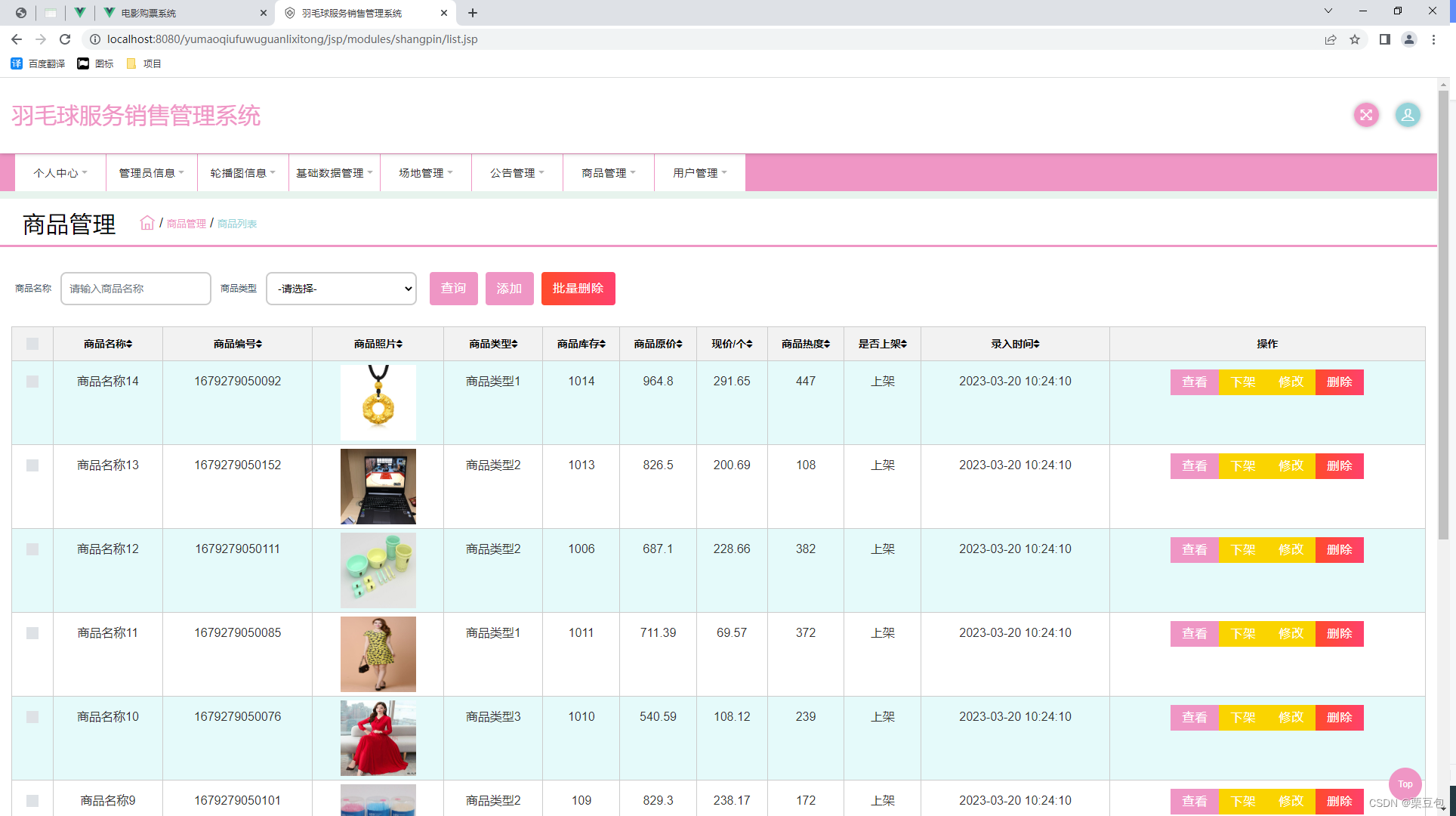Open the 个人中心 menu item
Screen dimensions: 1456x816
coord(60,173)
